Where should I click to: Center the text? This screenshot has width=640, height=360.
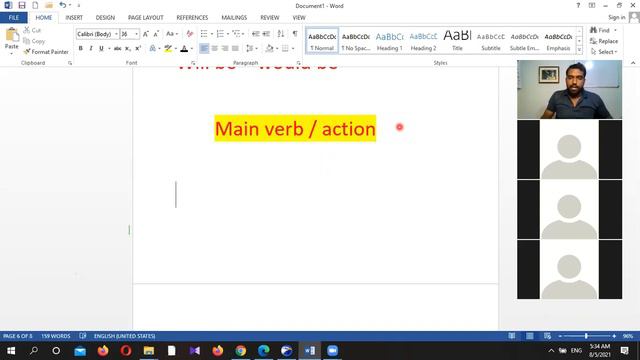(x=214, y=48)
